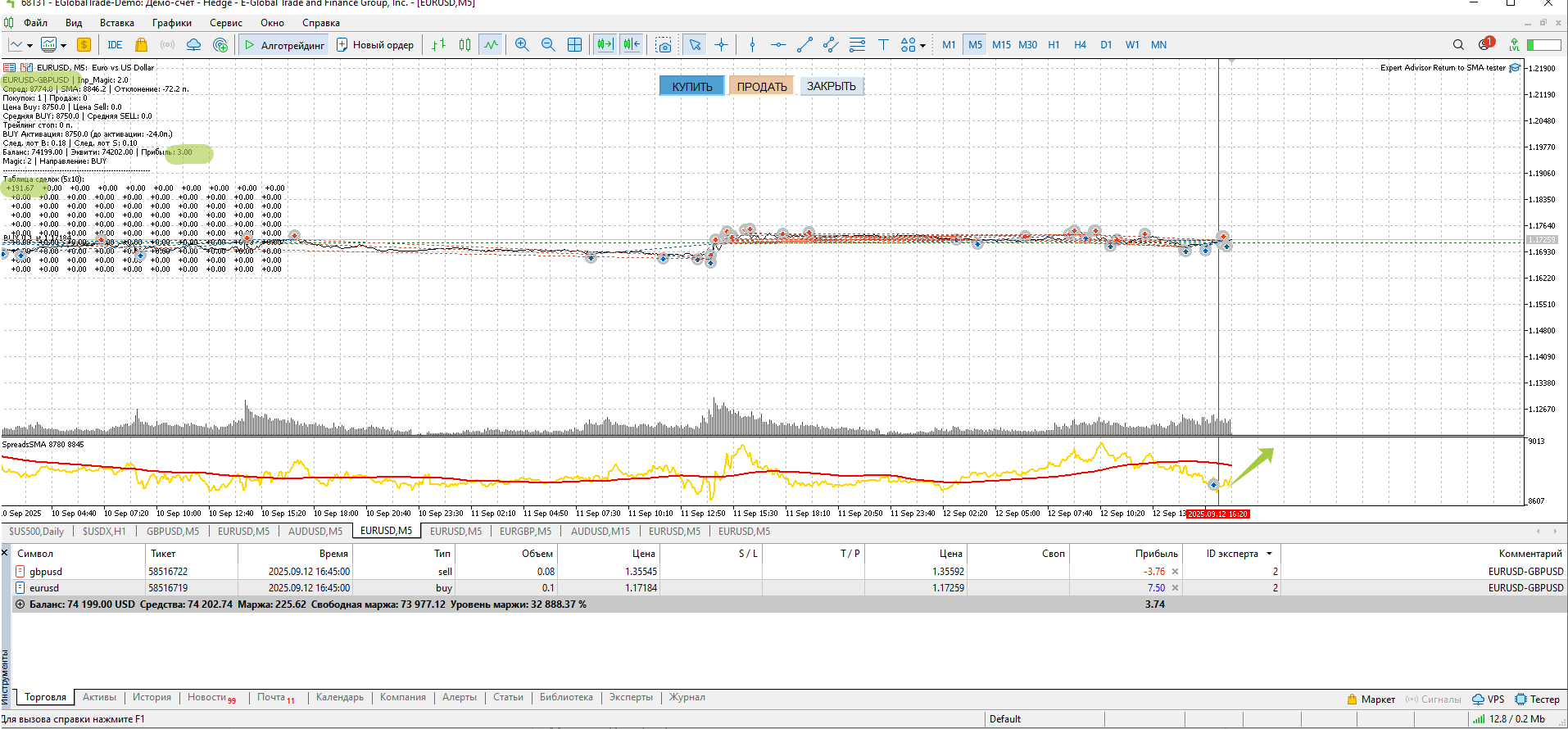This screenshot has width=1568, height=729.
Task: Click the chart screenshot camera icon
Action: tap(664, 45)
